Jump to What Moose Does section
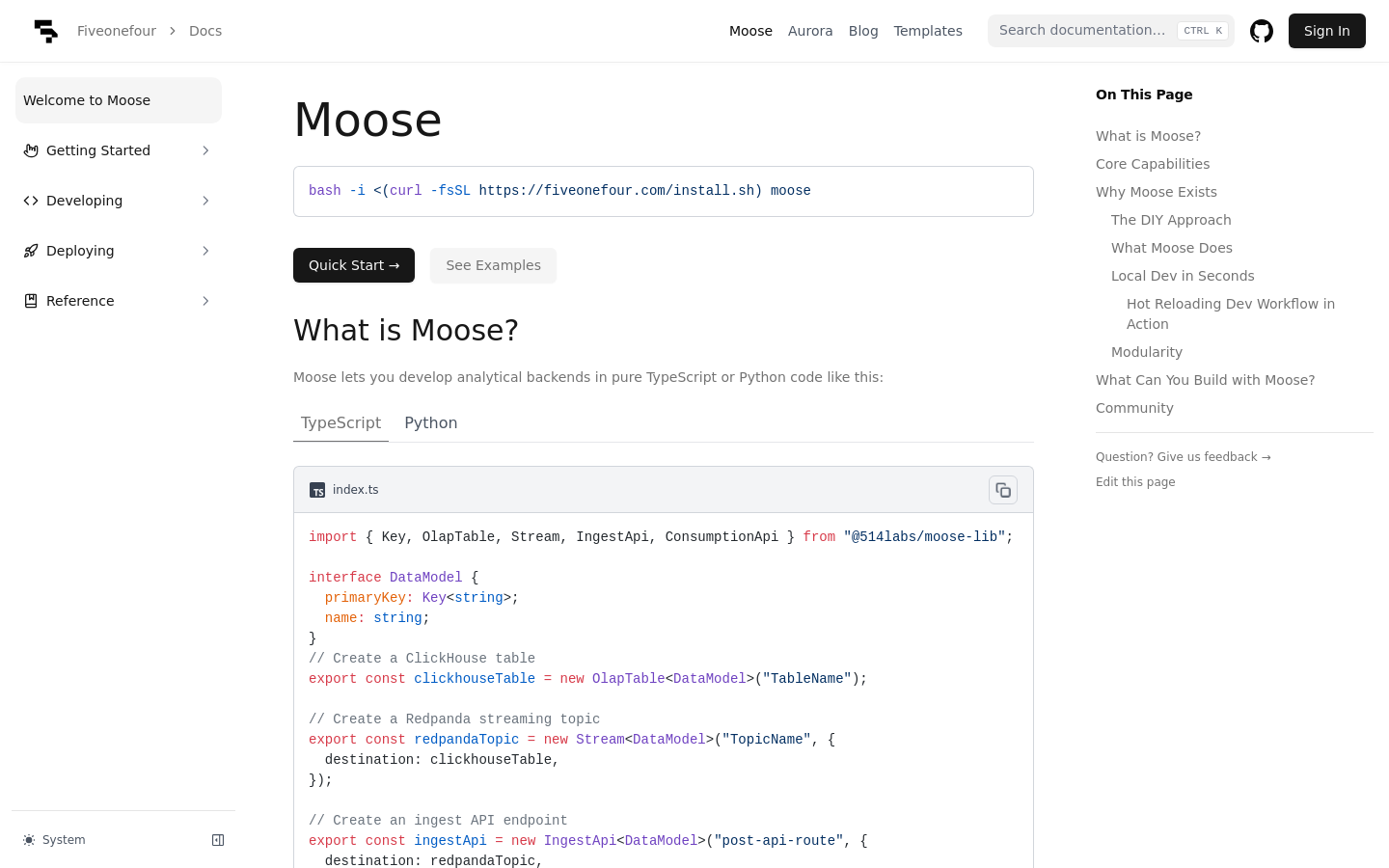Image resolution: width=1389 pixels, height=868 pixels. [x=1172, y=248]
